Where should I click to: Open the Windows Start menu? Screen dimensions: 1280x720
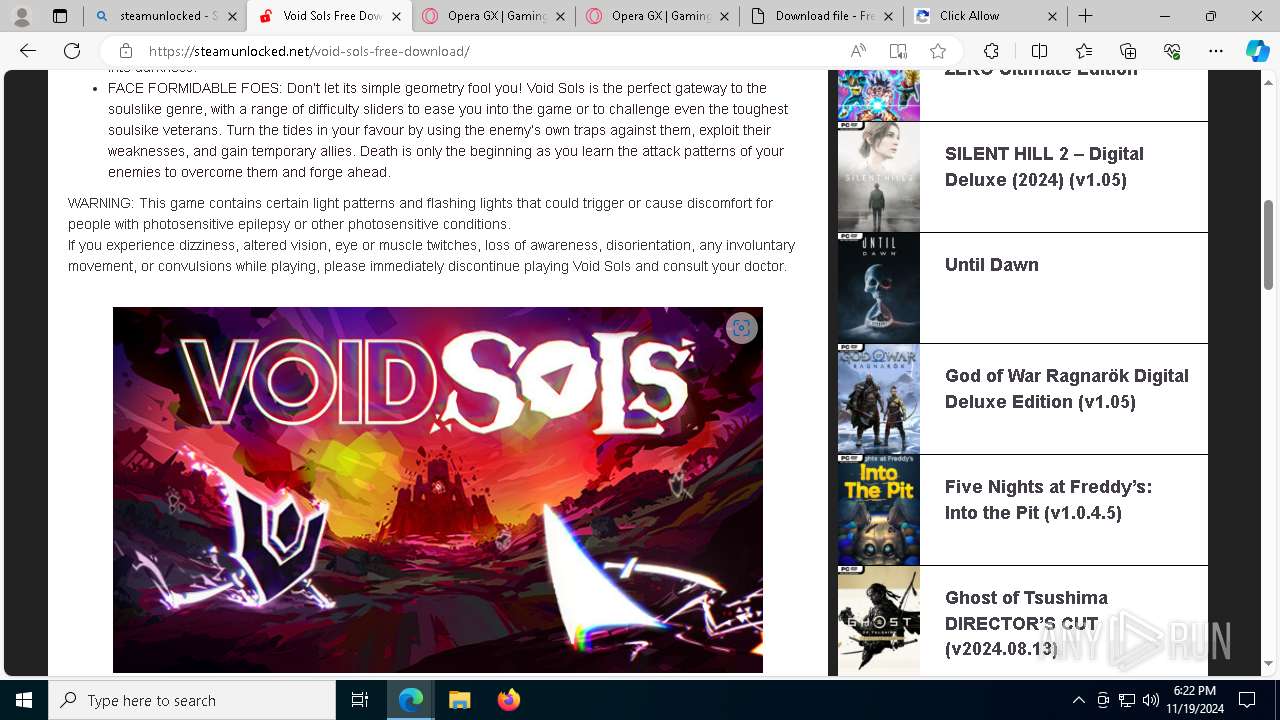tap(24, 700)
